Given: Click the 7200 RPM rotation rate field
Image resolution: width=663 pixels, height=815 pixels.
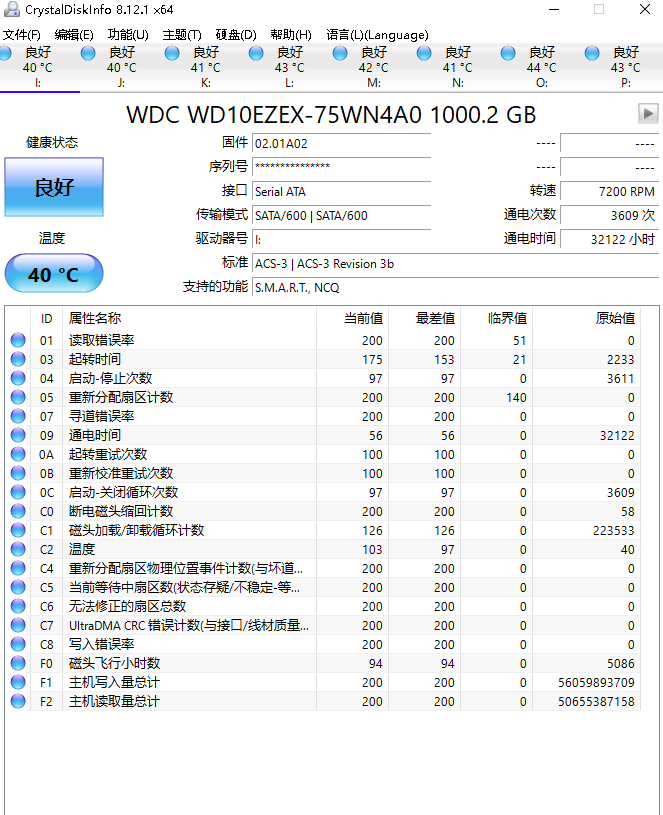Looking at the screenshot, I should [x=609, y=191].
